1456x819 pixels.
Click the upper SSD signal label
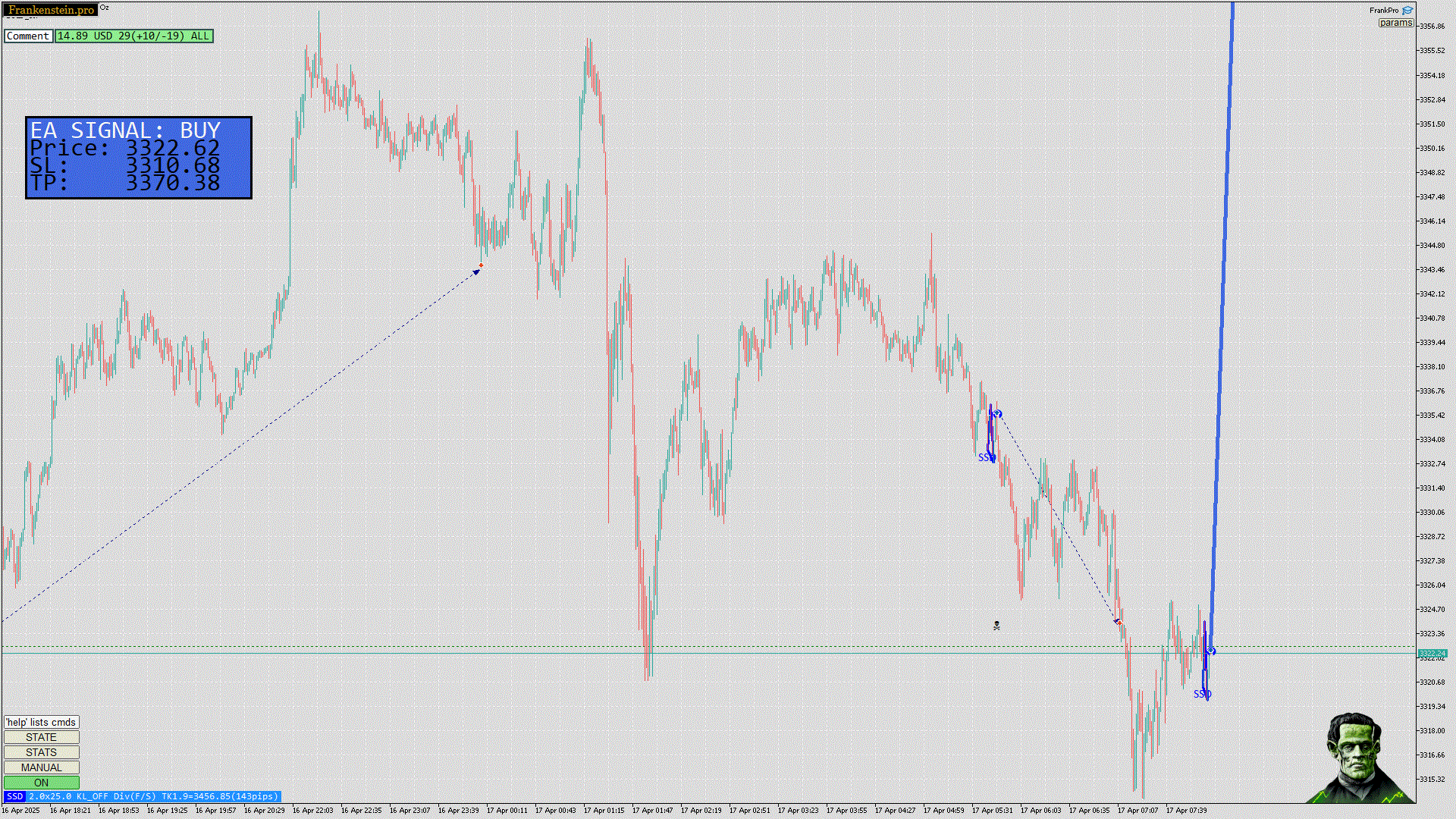tap(986, 457)
